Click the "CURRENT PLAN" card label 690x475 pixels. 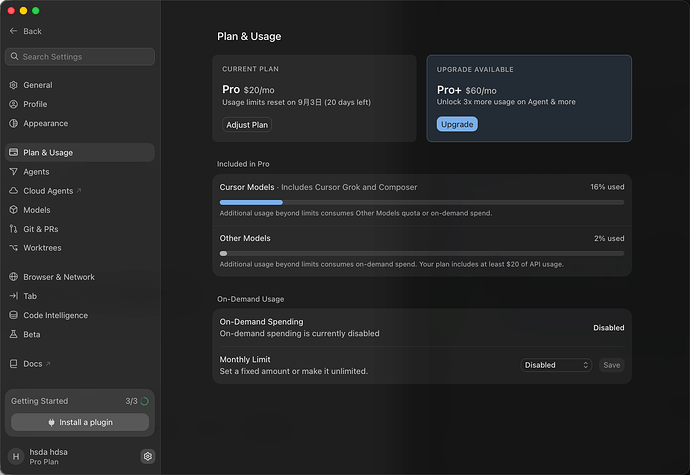[x=250, y=69]
